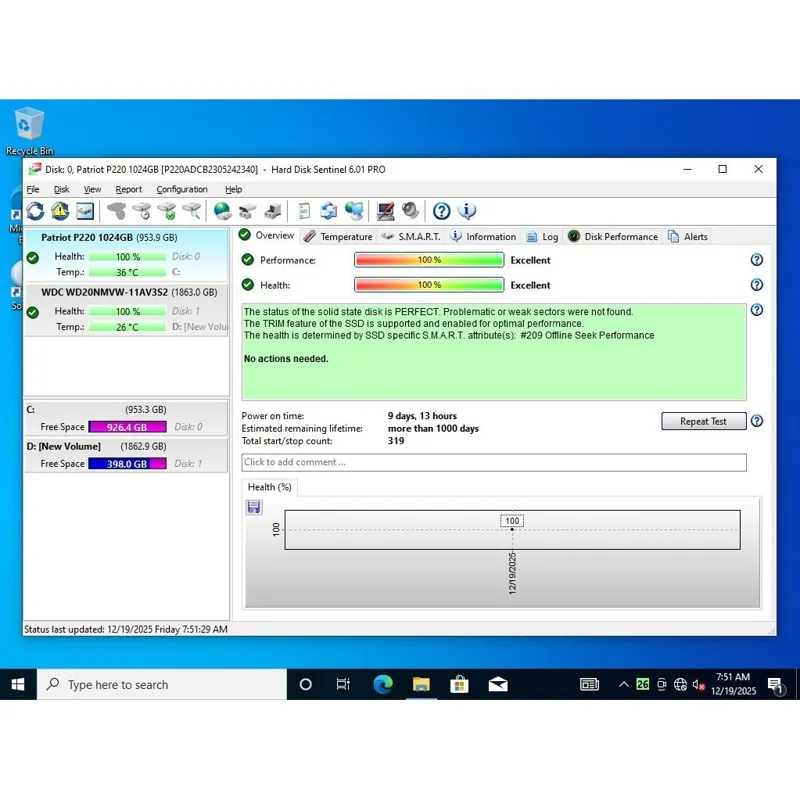Click the disk with green checkmark icon
Screen dimensions: 800x800
click(x=167, y=211)
